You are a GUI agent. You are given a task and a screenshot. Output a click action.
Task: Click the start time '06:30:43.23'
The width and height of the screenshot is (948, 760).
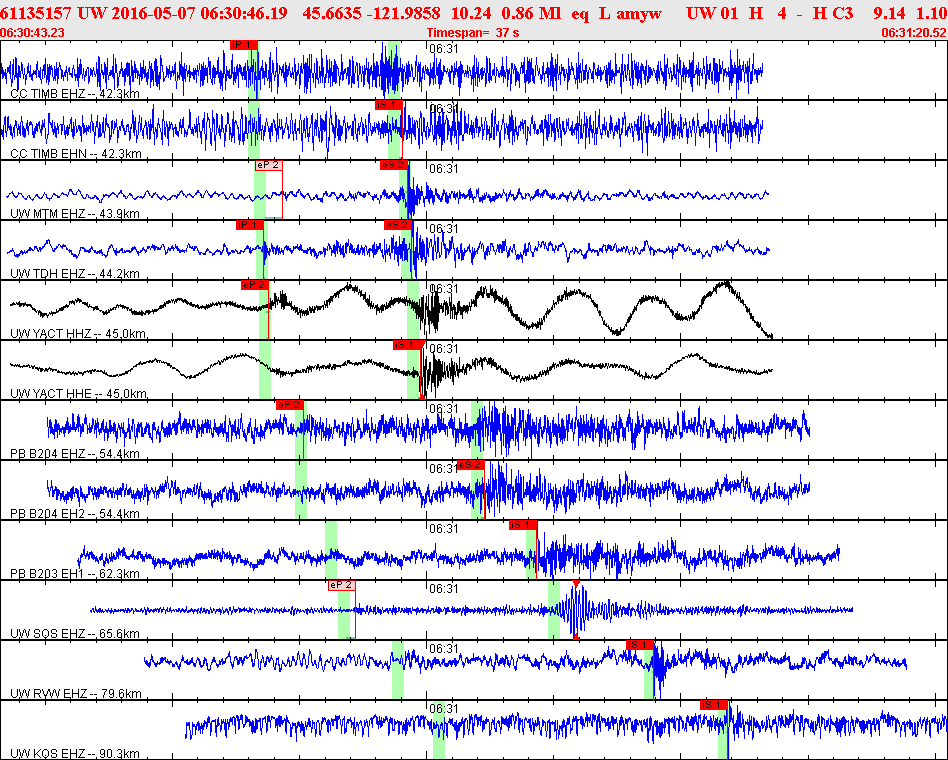tap(33, 33)
